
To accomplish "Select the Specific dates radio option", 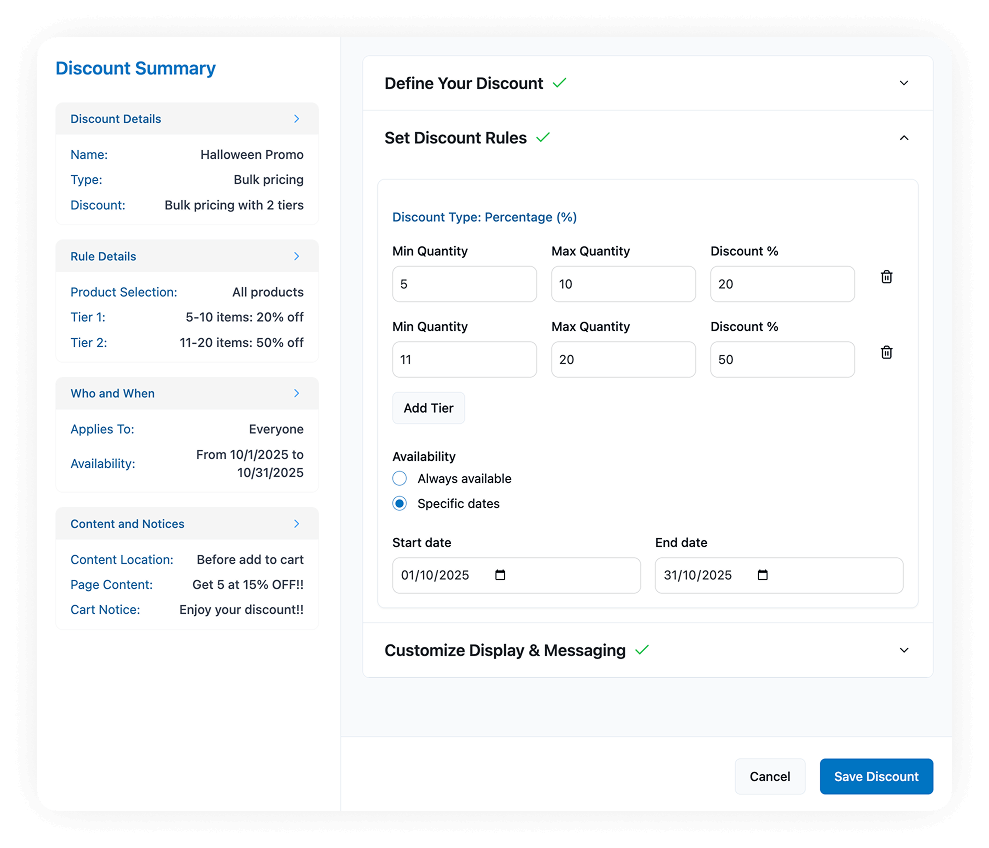I will click(400, 504).
